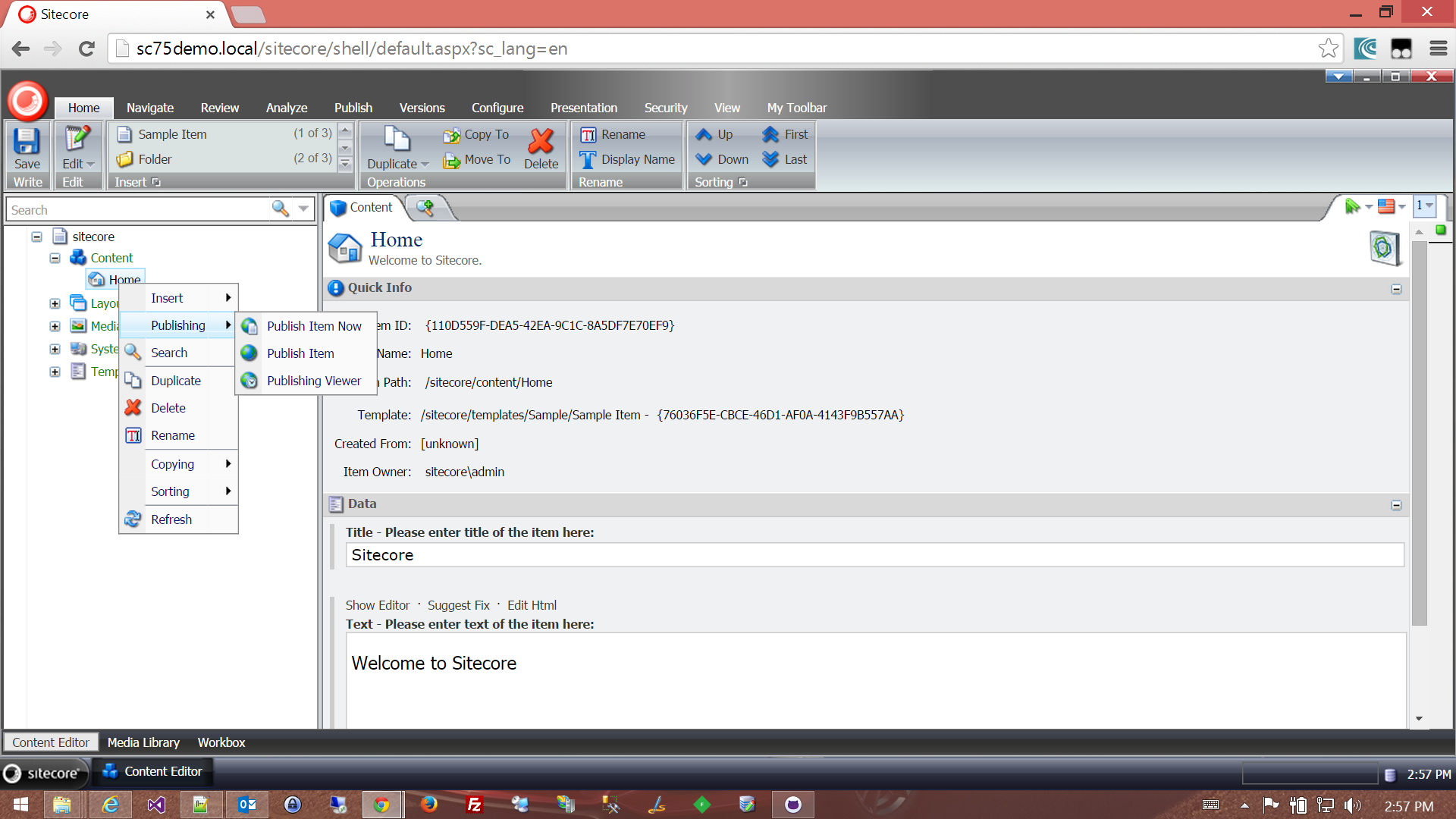
Task: Choose Search in context menu
Action: 179,353
